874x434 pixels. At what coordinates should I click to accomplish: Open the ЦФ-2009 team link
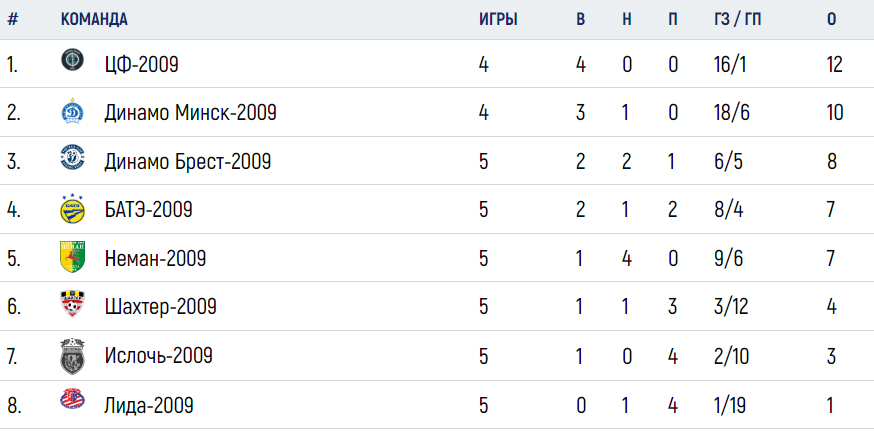142,65
